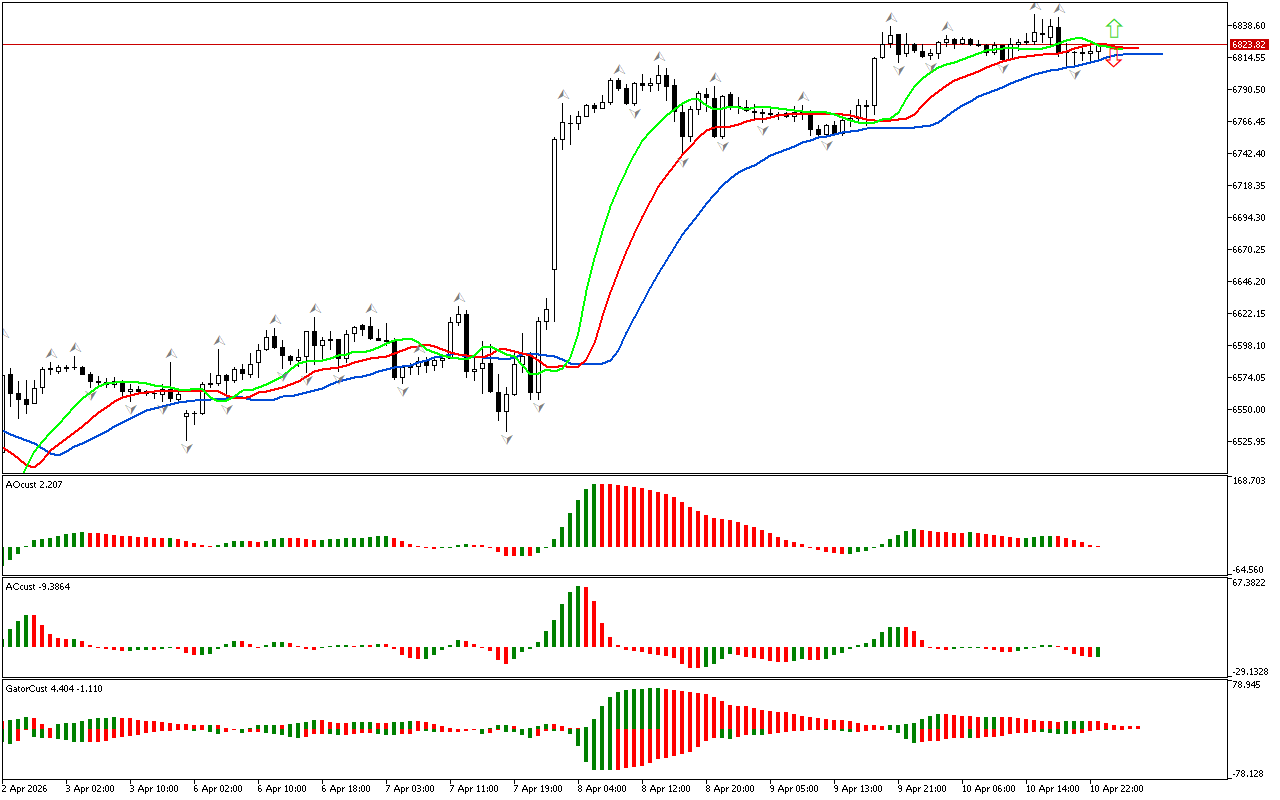Screen dimensions: 1280x800
Task: Click the tallest green ACcust histogram bar
Action: coord(579,617)
